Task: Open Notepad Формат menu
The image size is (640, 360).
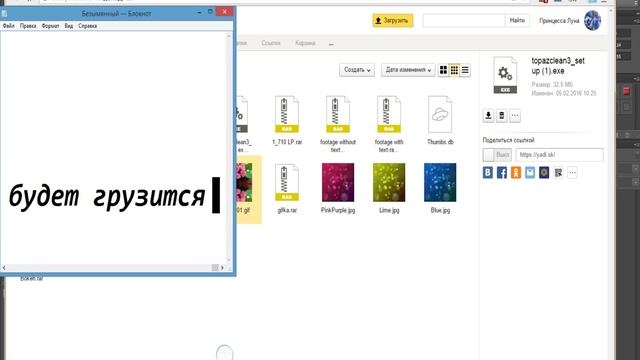Action: tap(50, 26)
